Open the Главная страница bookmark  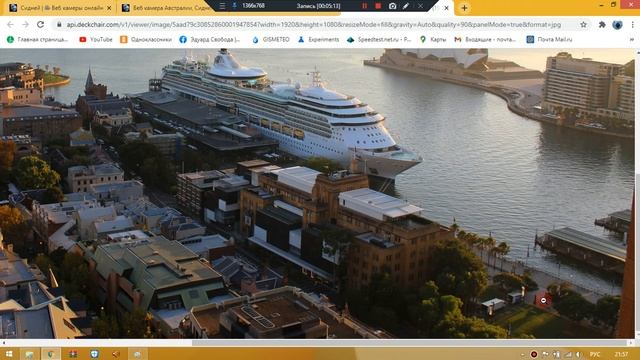click(x=38, y=40)
